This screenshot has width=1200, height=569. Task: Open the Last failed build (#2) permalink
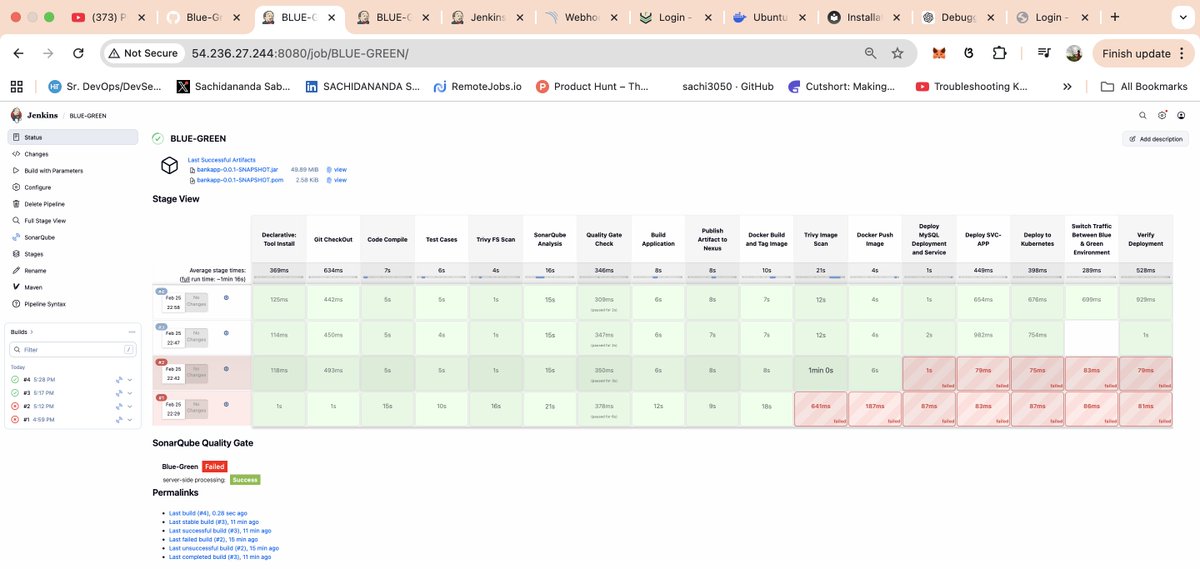(x=213, y=539)
